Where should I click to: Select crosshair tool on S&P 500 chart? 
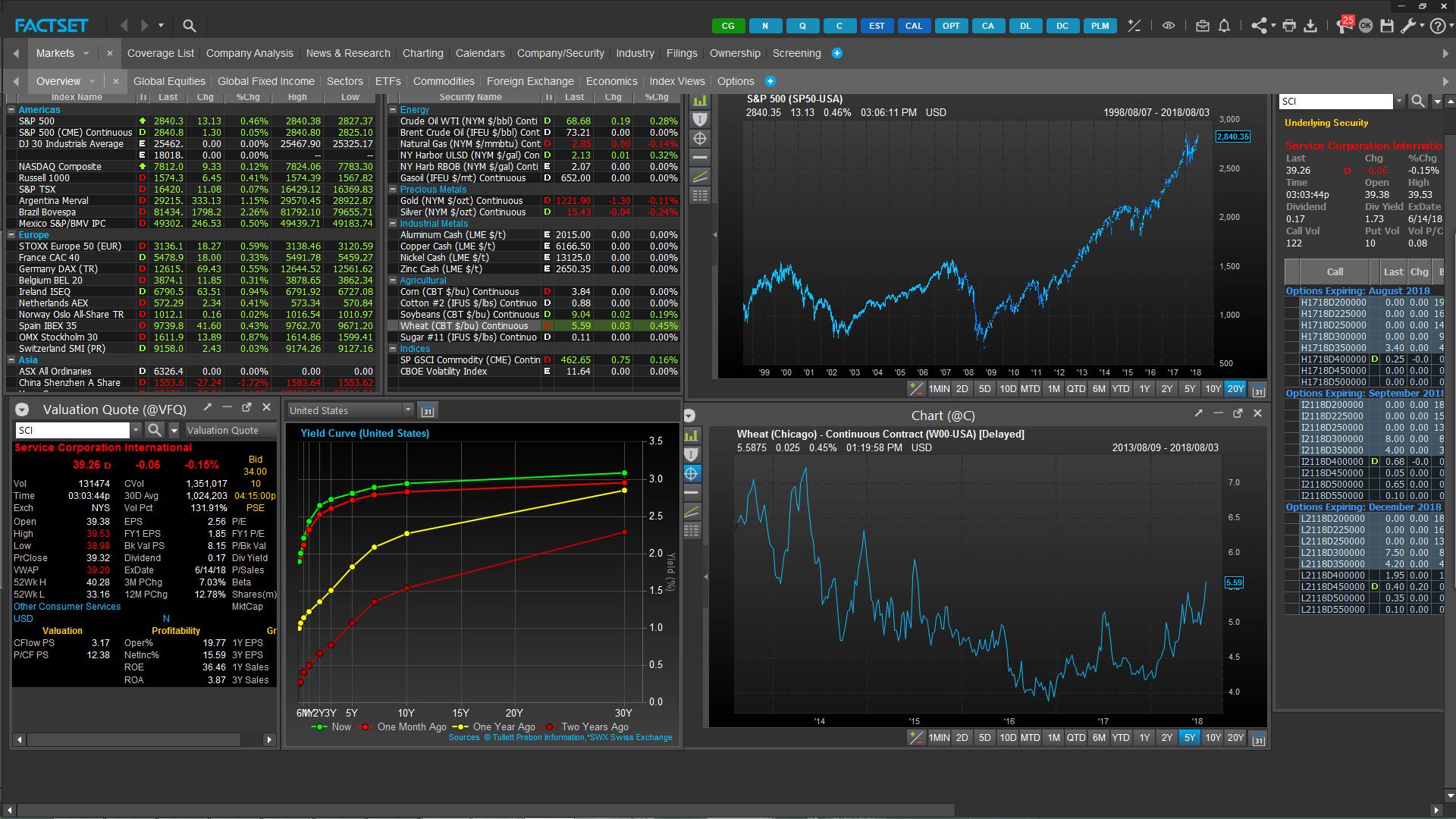pyautogui.click(x=700, y=139)
